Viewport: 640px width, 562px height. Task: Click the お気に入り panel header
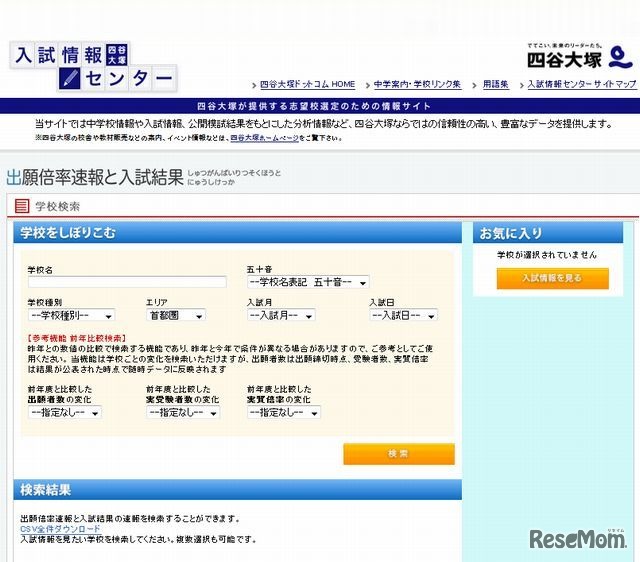pos(548,233)
